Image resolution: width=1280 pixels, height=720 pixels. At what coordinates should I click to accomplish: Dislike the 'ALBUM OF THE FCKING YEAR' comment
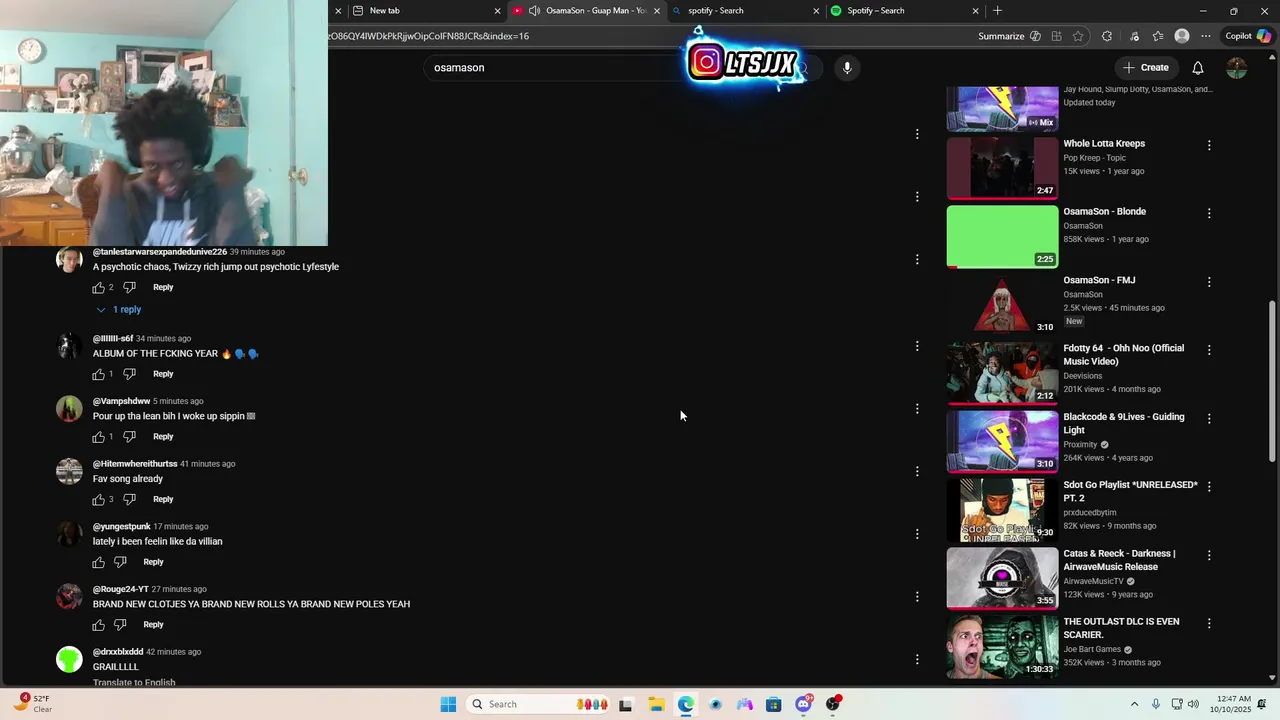click(129, 374)
